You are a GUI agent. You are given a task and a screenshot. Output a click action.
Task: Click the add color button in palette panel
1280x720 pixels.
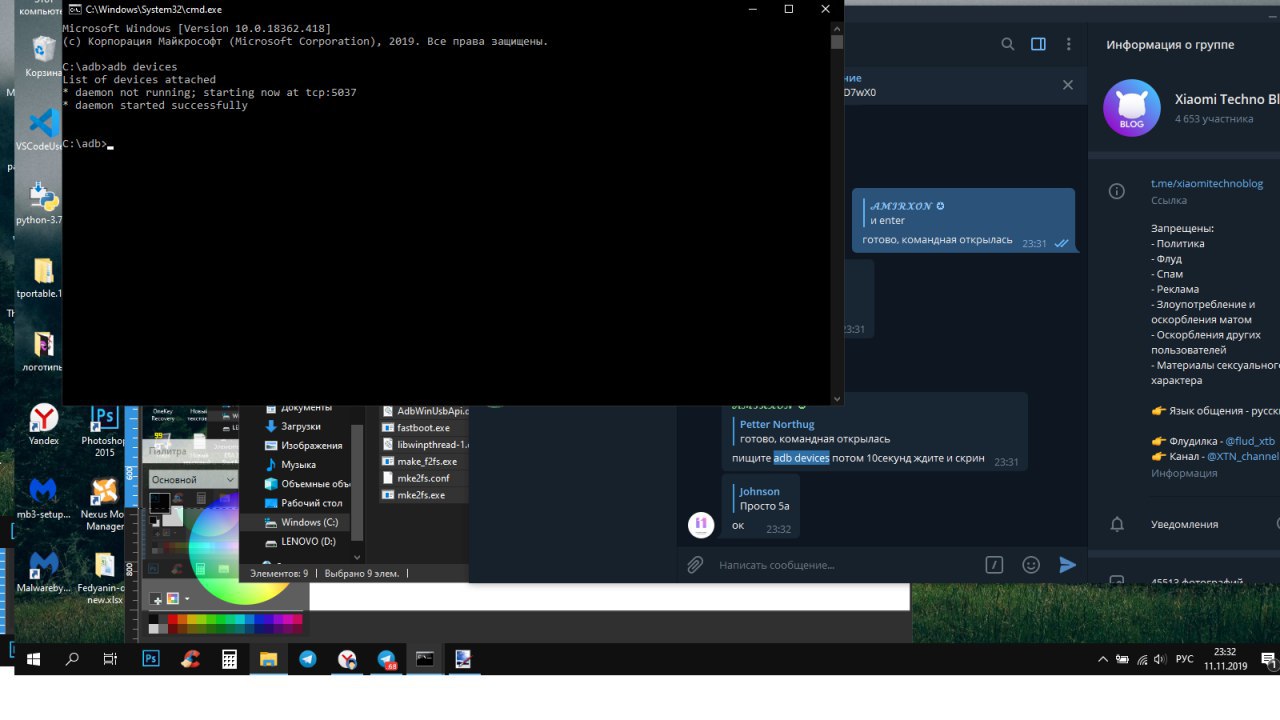coord(156,598)
